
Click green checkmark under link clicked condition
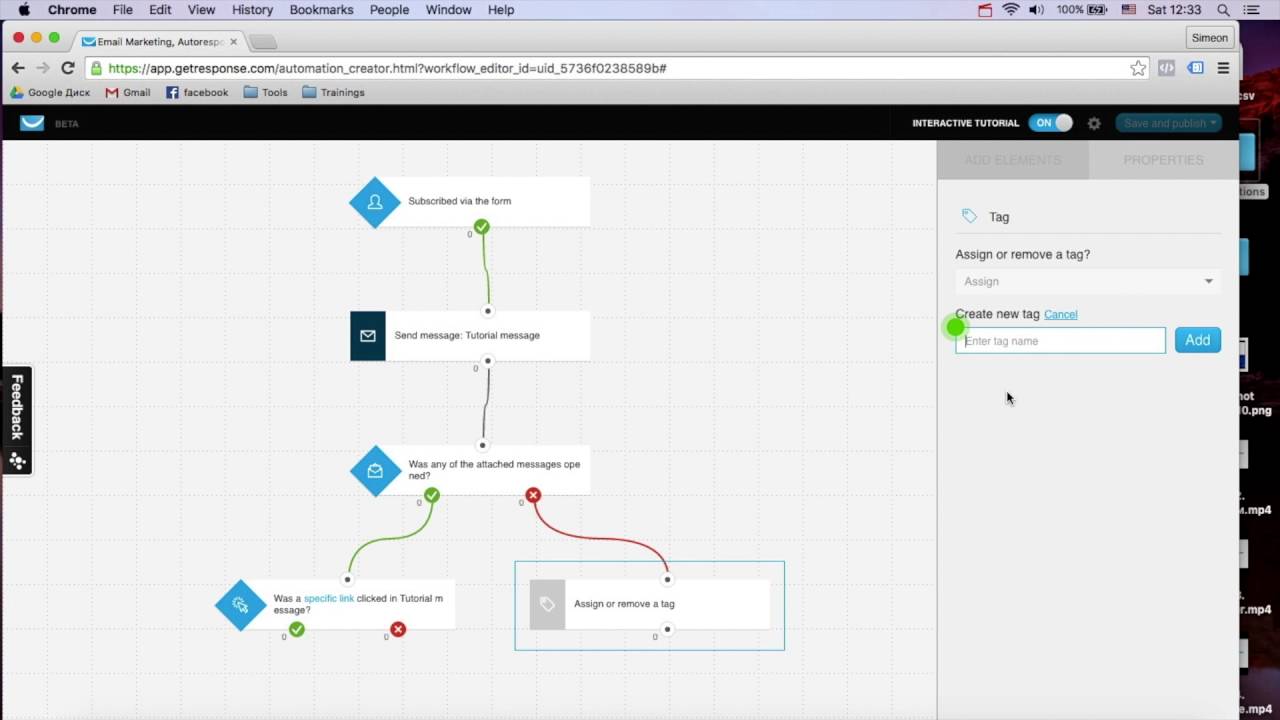click(x=297, y=629)
